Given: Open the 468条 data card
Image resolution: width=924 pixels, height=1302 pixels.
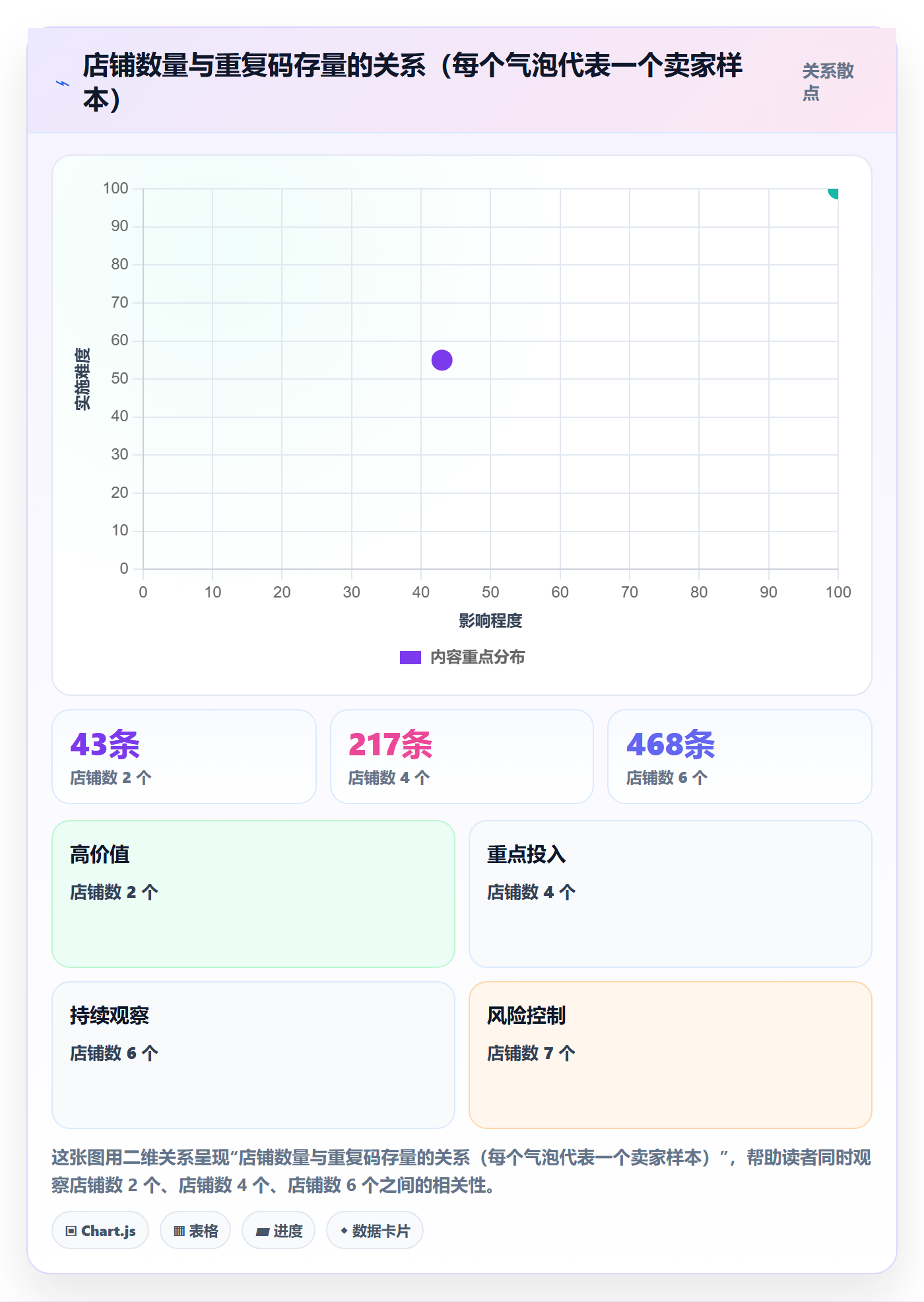Looking at the screenshot, I should pyautogui.click(x=740, y=757).
